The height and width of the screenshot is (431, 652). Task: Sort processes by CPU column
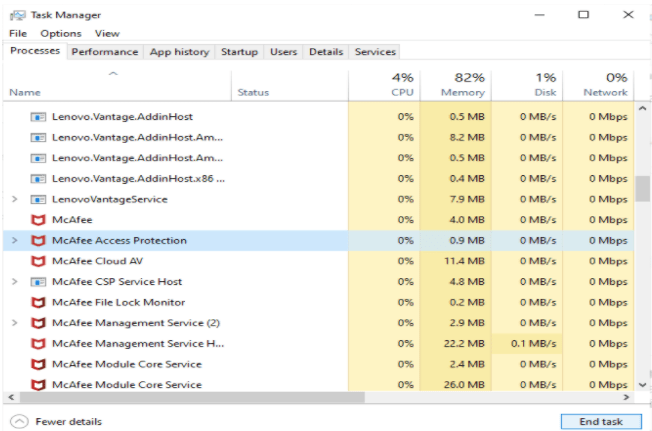[384, 86]
